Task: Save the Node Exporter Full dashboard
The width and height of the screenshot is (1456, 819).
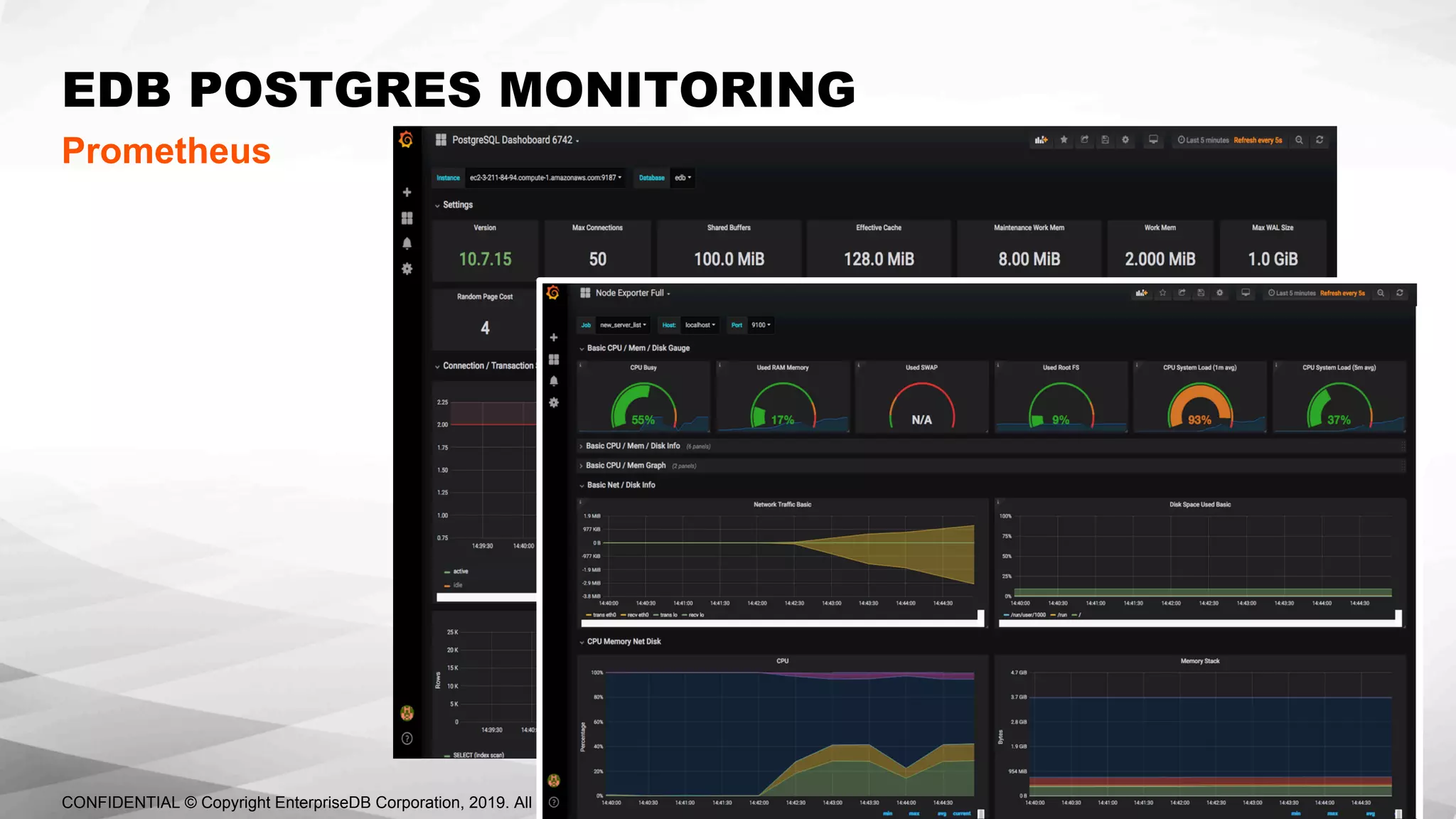Action: coord(1201,293)
